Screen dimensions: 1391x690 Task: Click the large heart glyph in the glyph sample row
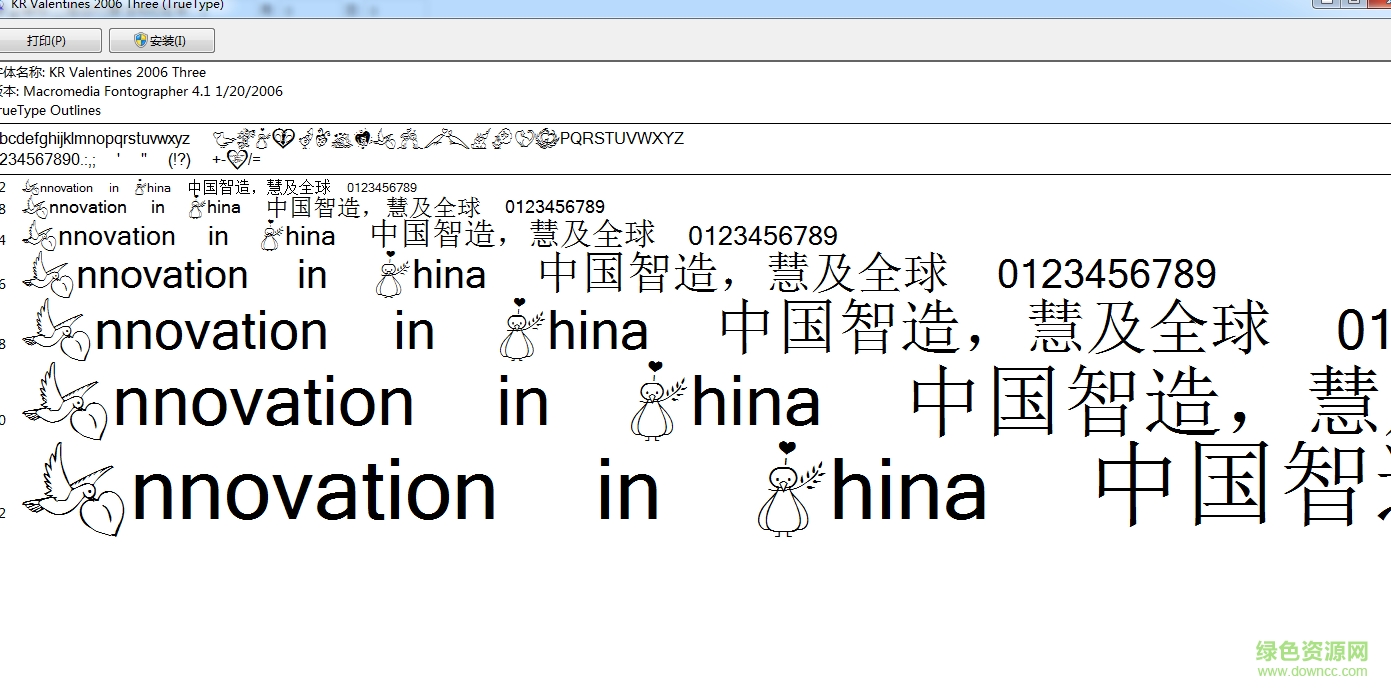coord(283,137)
